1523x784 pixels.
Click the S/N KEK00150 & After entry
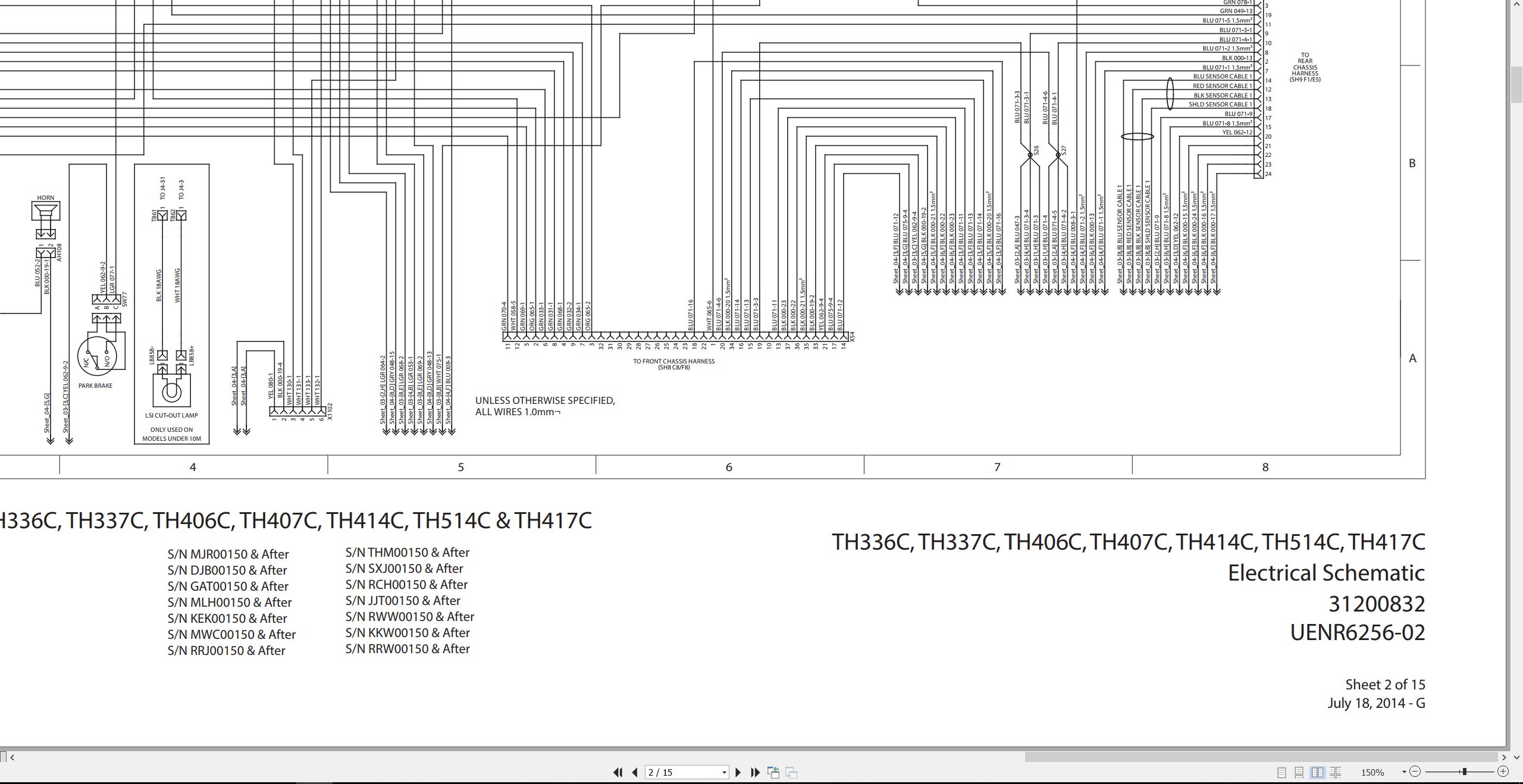pos(227,619)
